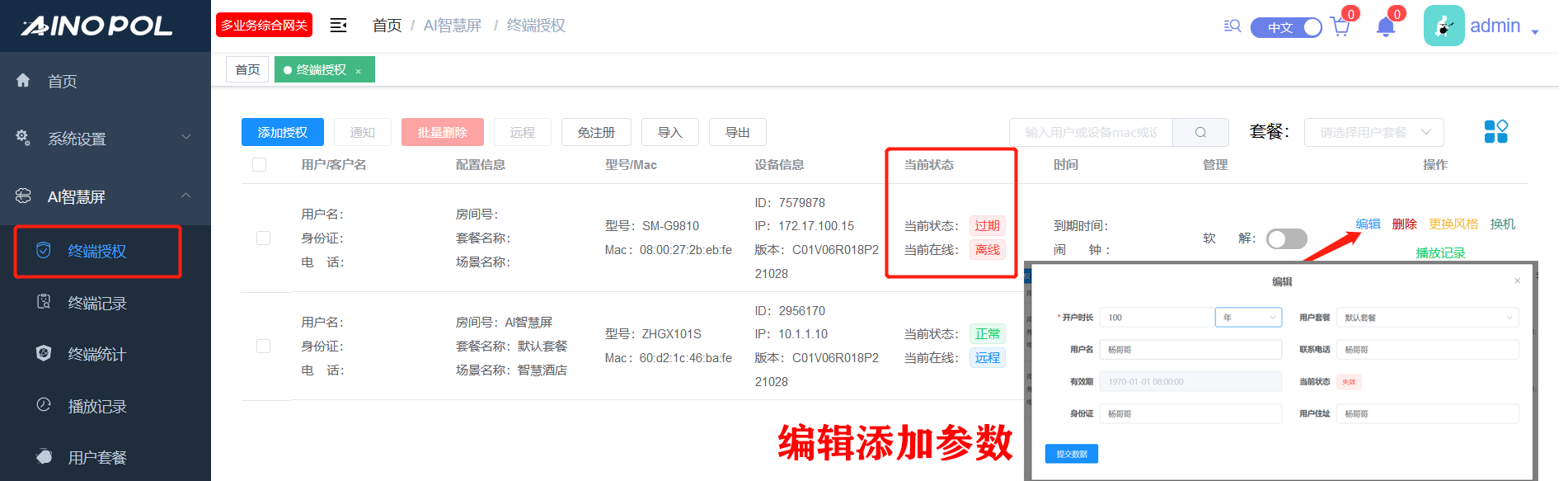Toggle the 中文 language switch

click(x=1286, y=27)
